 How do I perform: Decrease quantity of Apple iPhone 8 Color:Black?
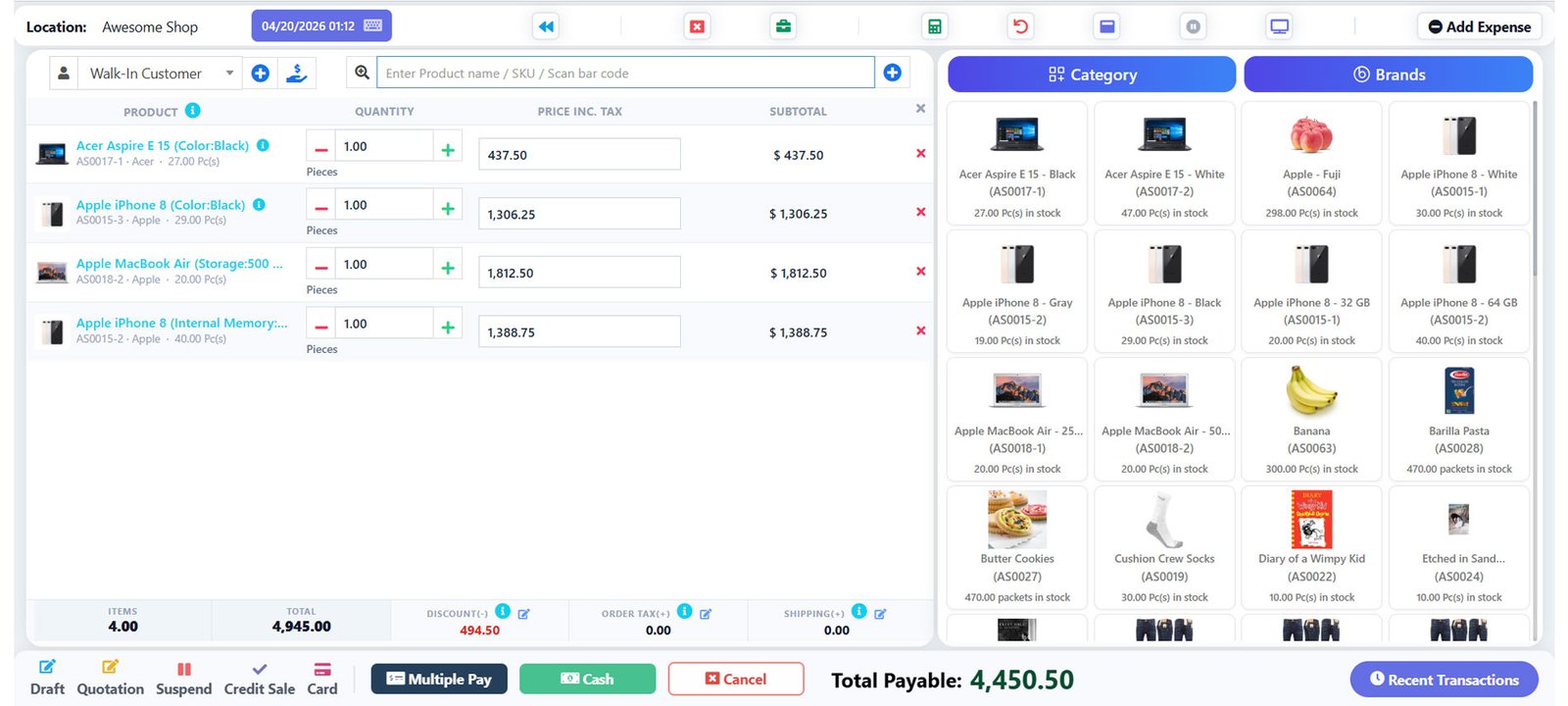click(x=320, y=209)
